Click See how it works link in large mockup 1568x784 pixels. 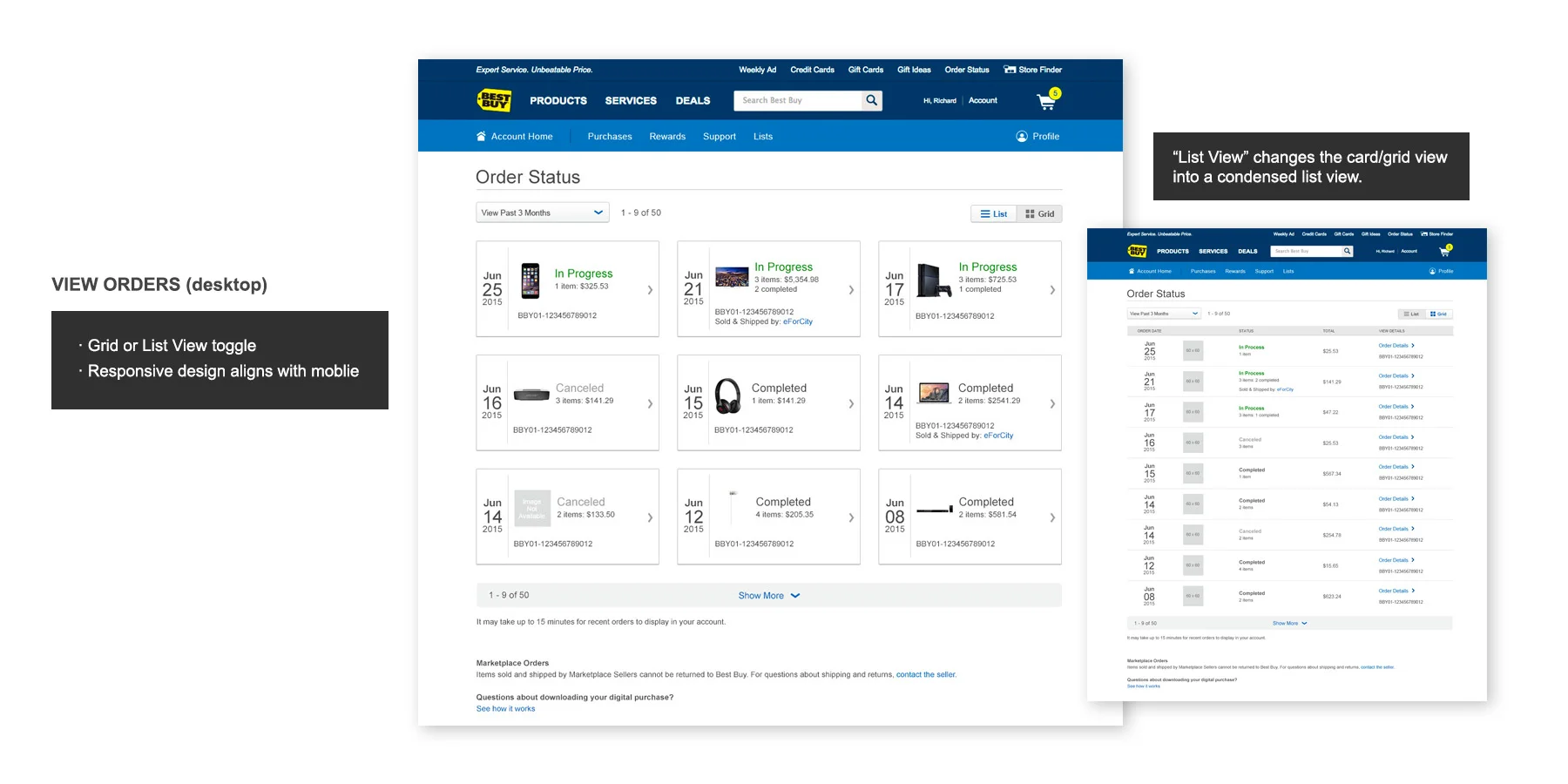pos(505,708)
